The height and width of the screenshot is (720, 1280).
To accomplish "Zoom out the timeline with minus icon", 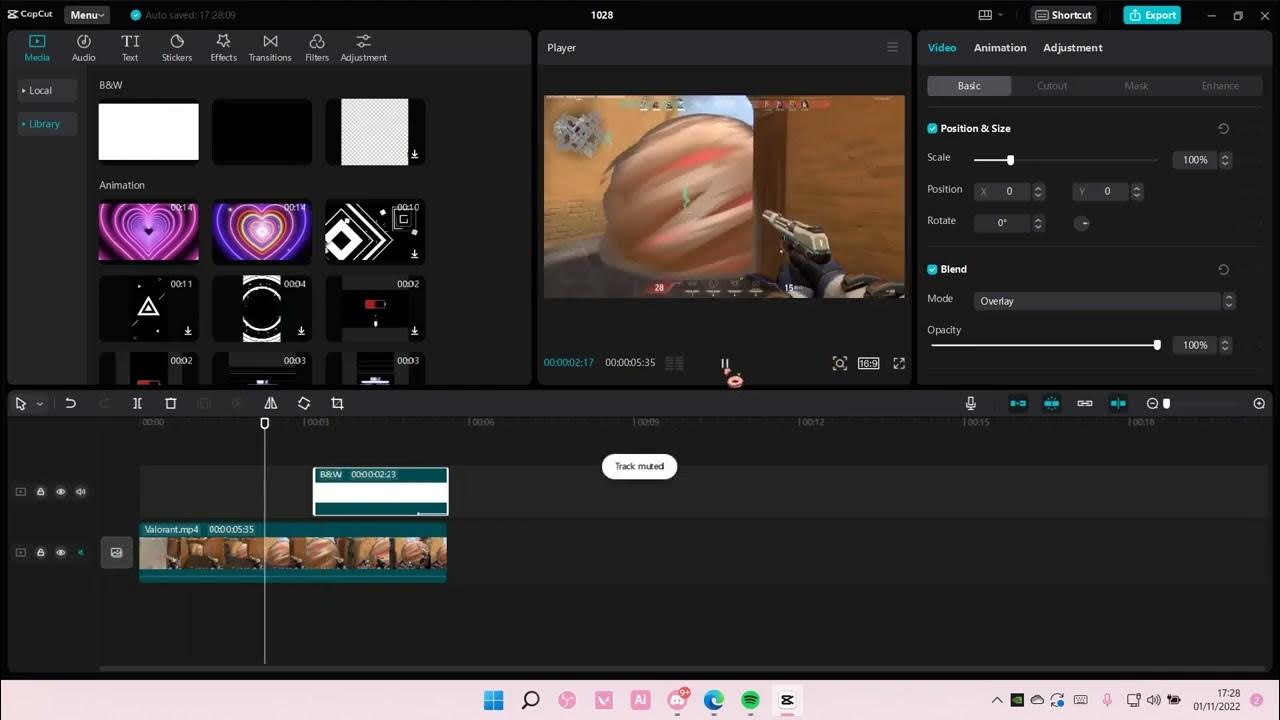I will coord(1152,403).
